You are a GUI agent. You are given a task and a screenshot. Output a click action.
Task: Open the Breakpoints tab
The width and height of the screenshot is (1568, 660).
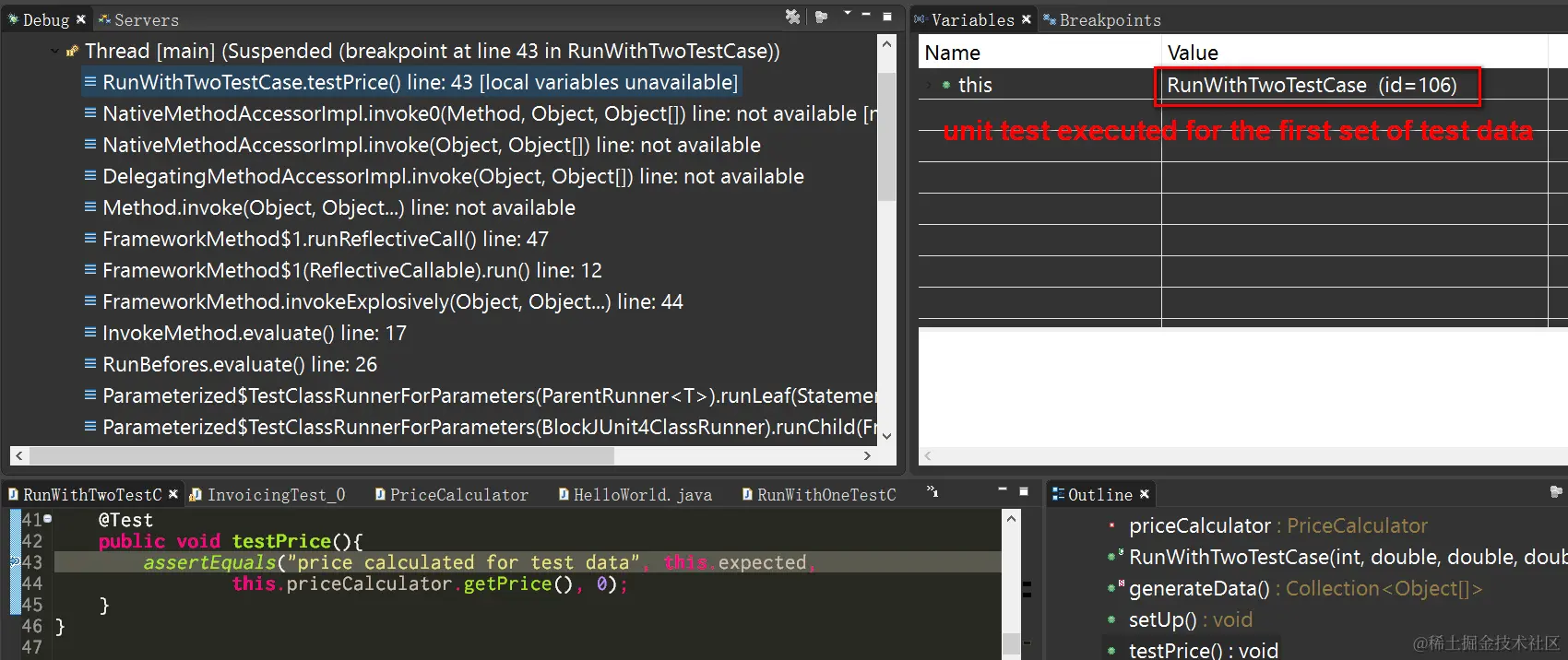(x=1102, y=19)
